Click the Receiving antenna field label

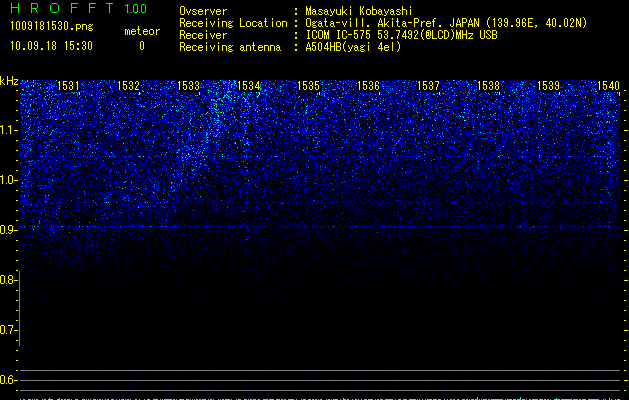pyautogui.click(x=230, y=47)
